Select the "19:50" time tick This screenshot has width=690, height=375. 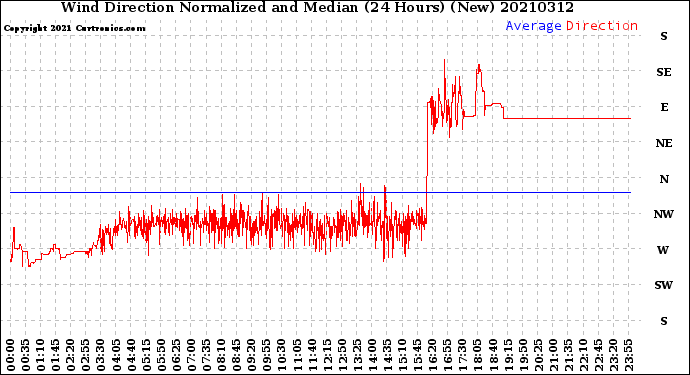[523, 355]
